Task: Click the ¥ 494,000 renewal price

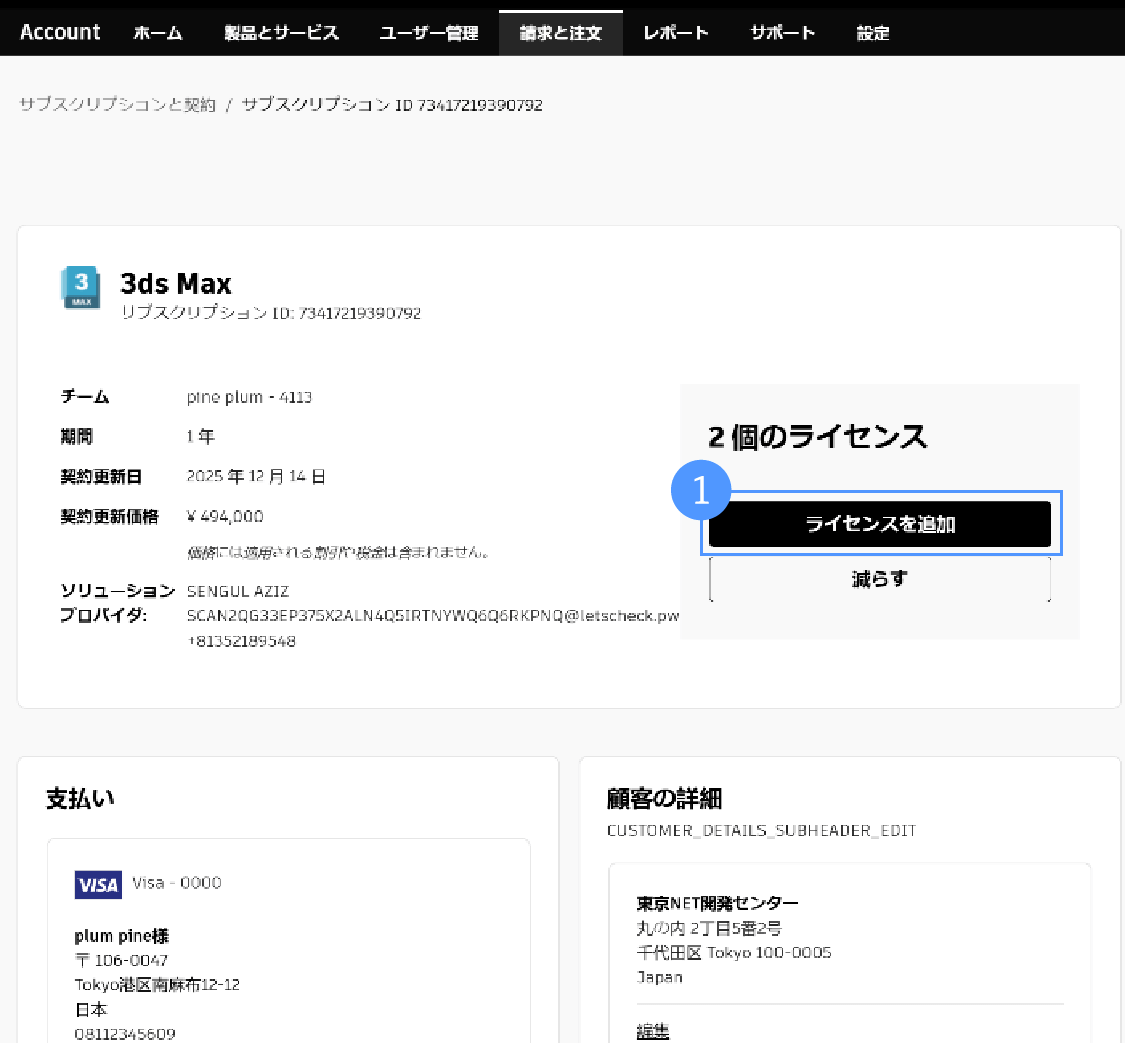Action: (225, 516)
